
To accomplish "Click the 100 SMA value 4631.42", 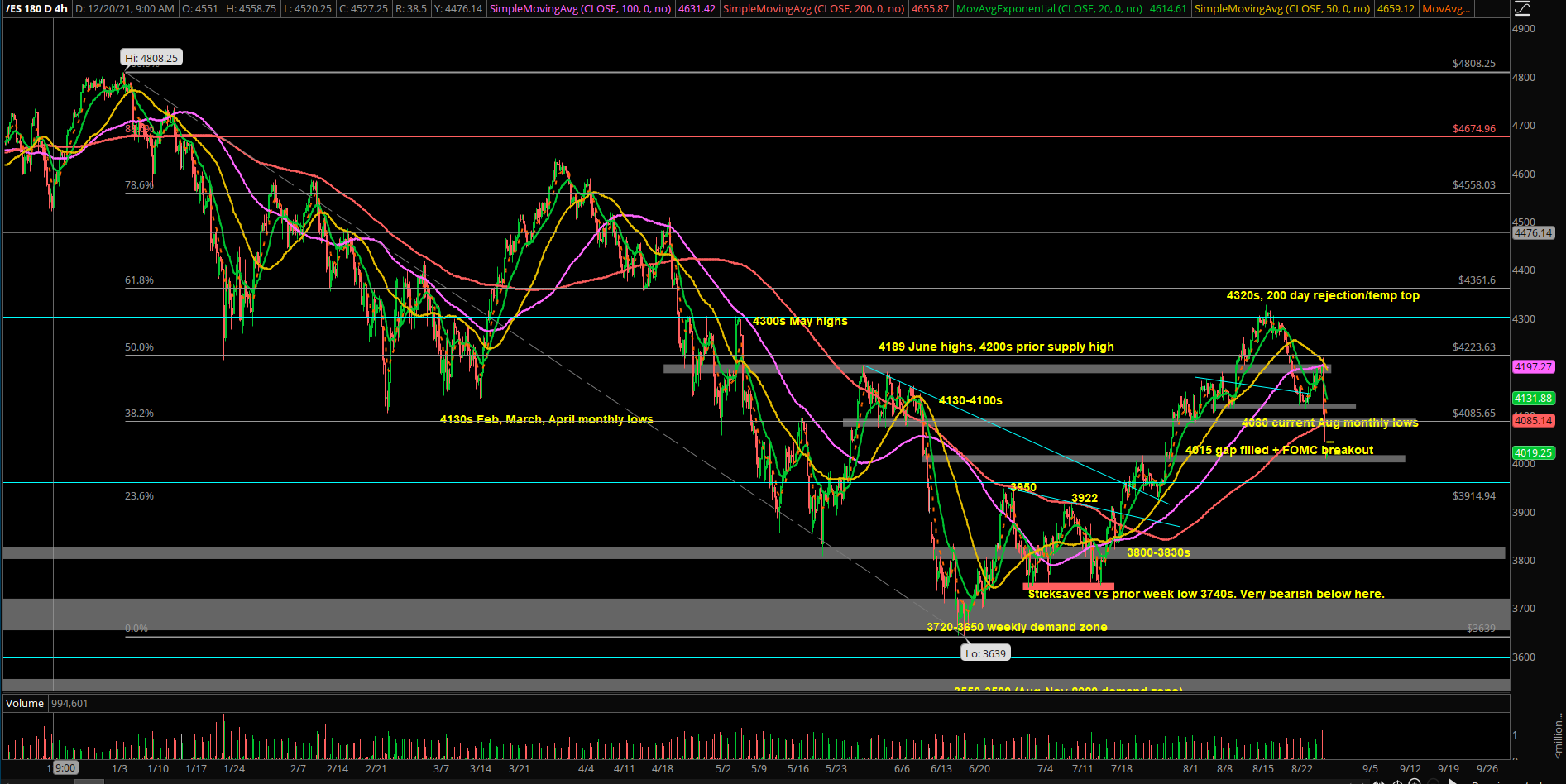I will [697, 8].
